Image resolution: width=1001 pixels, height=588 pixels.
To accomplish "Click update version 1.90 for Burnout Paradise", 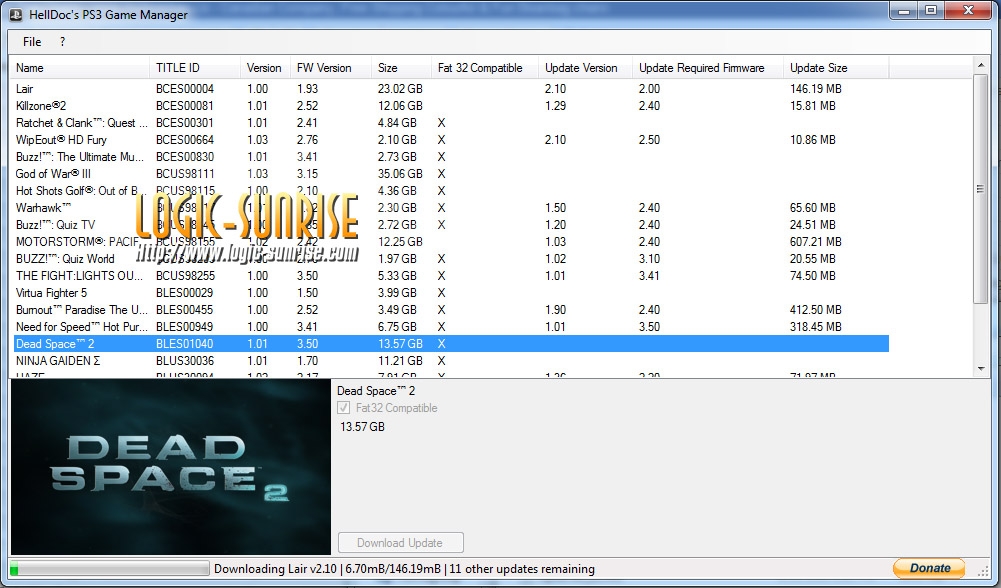I will pos(555,310).
